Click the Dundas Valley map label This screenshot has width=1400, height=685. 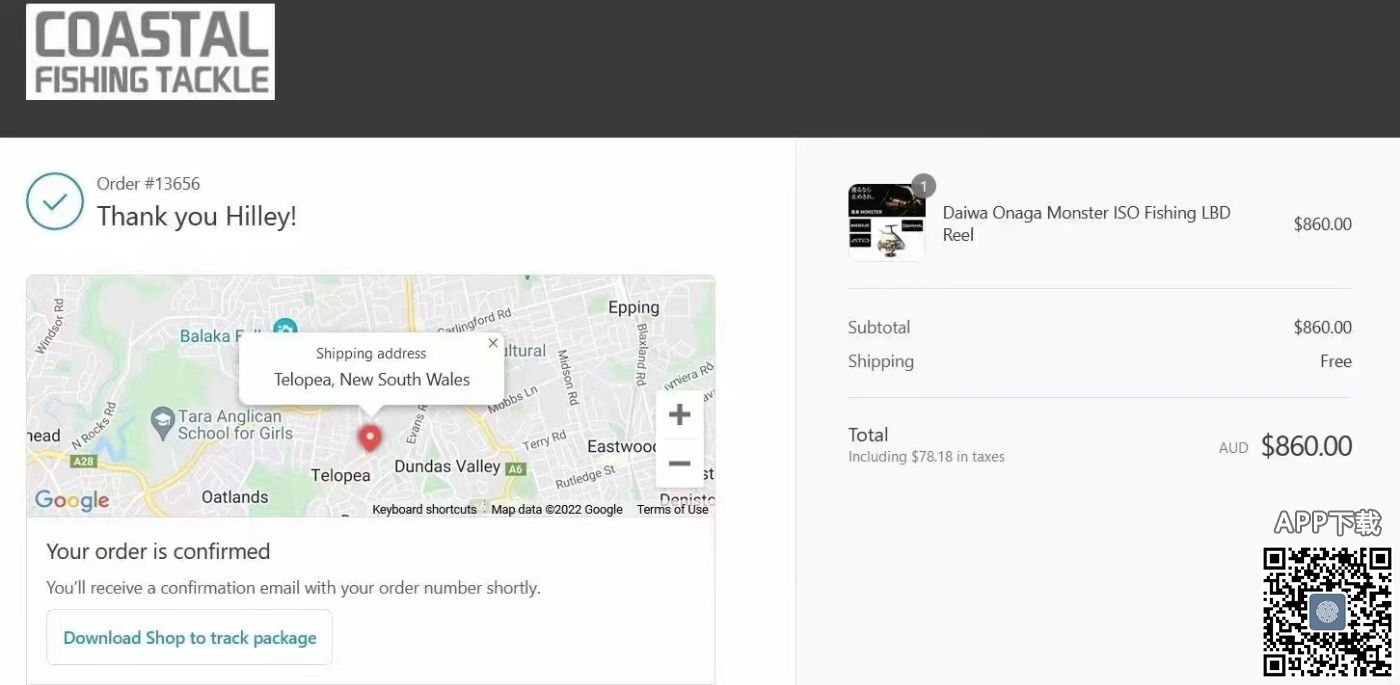447,467
